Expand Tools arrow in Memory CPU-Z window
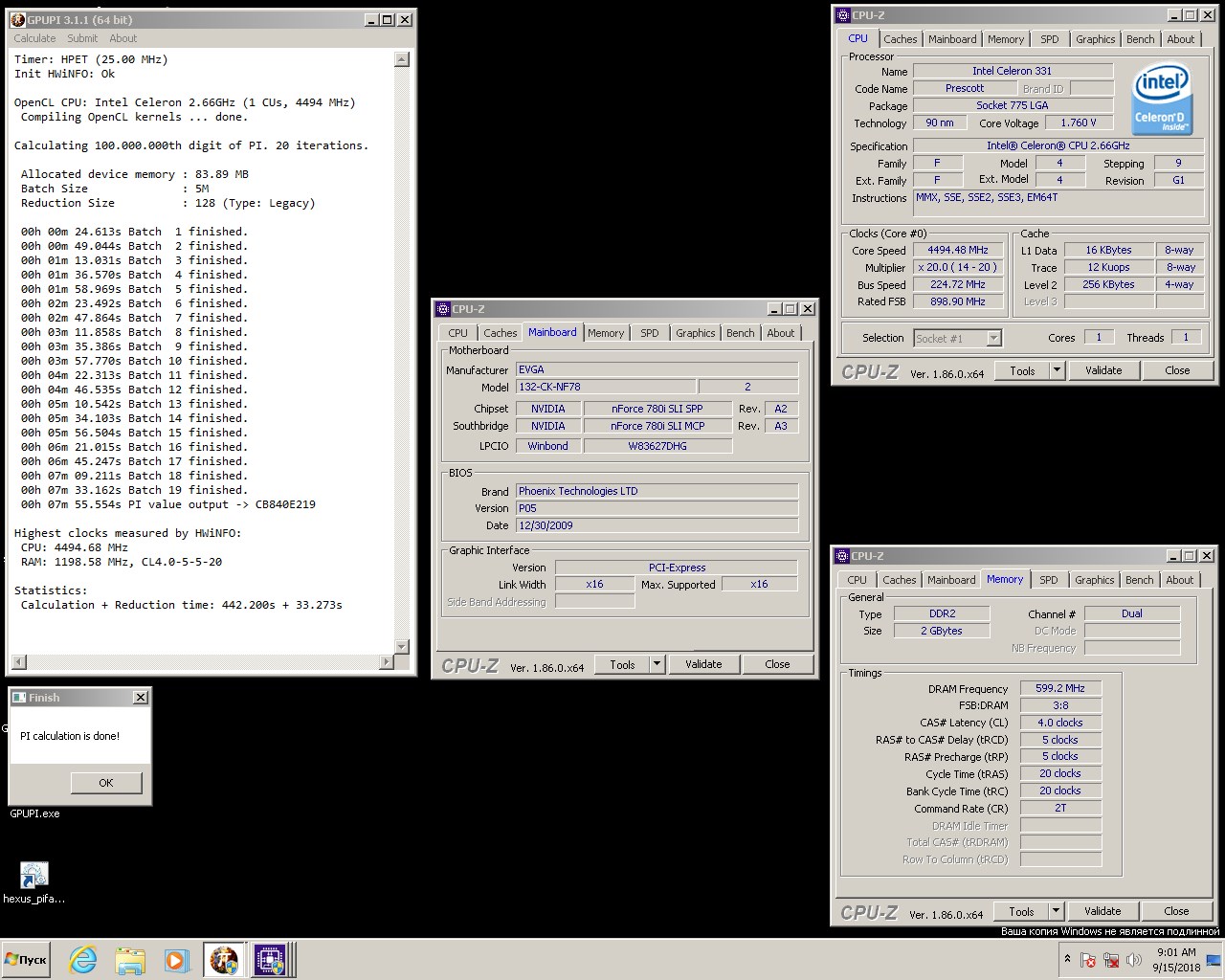This screenshot has height=980, width=1225. [1056, 911]
